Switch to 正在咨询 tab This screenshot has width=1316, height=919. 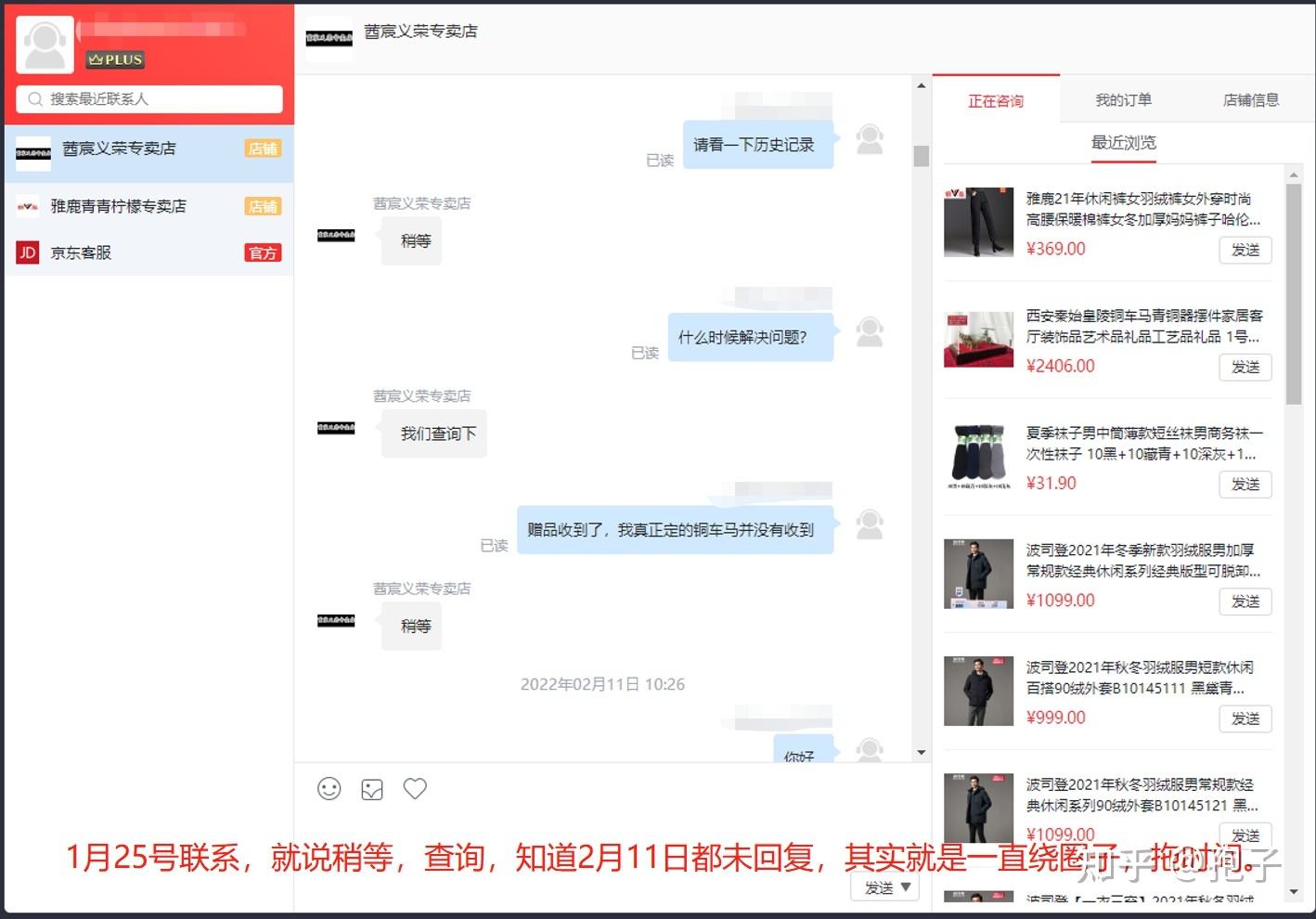click(x=996, y=100)
